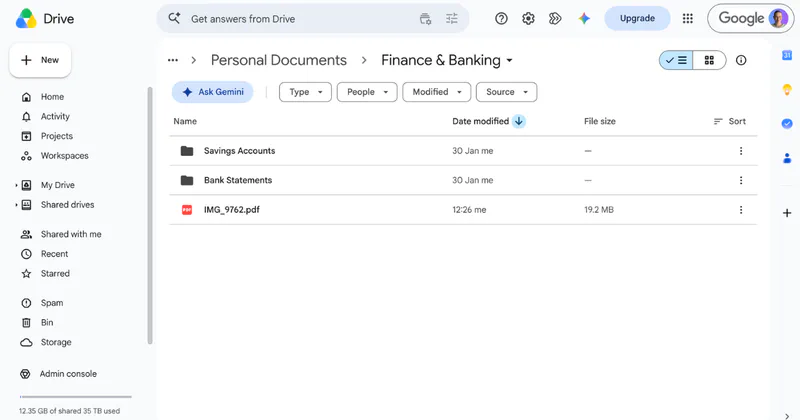Open Starred items
The width and height of the screenshot is (800, 420).
(x=55, y=274)
